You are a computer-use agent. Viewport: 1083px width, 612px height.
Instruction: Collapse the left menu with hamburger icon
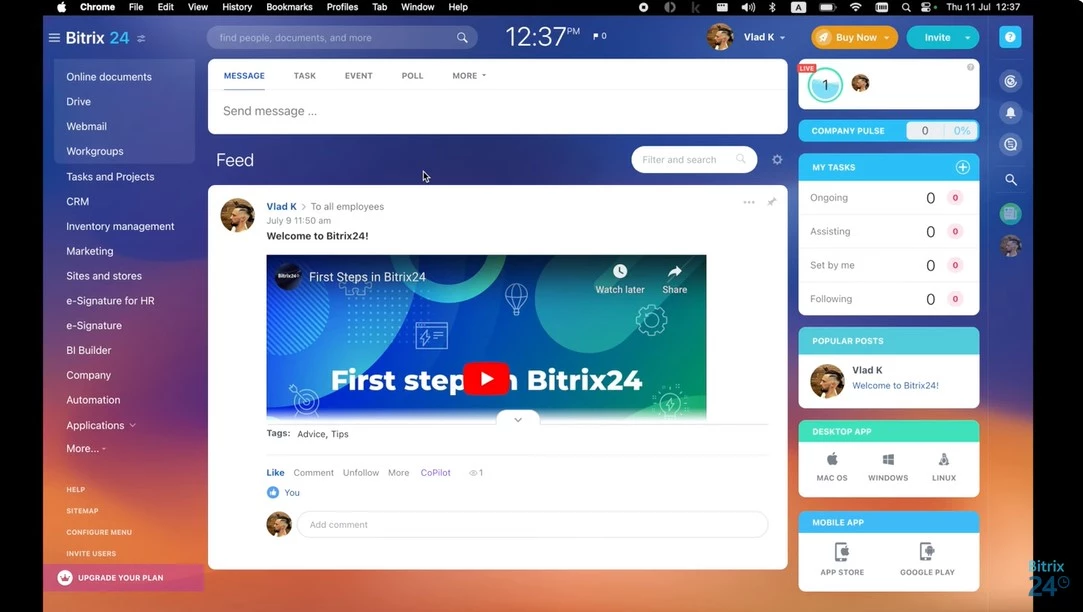pyautogui.click(x=54, y=38)
